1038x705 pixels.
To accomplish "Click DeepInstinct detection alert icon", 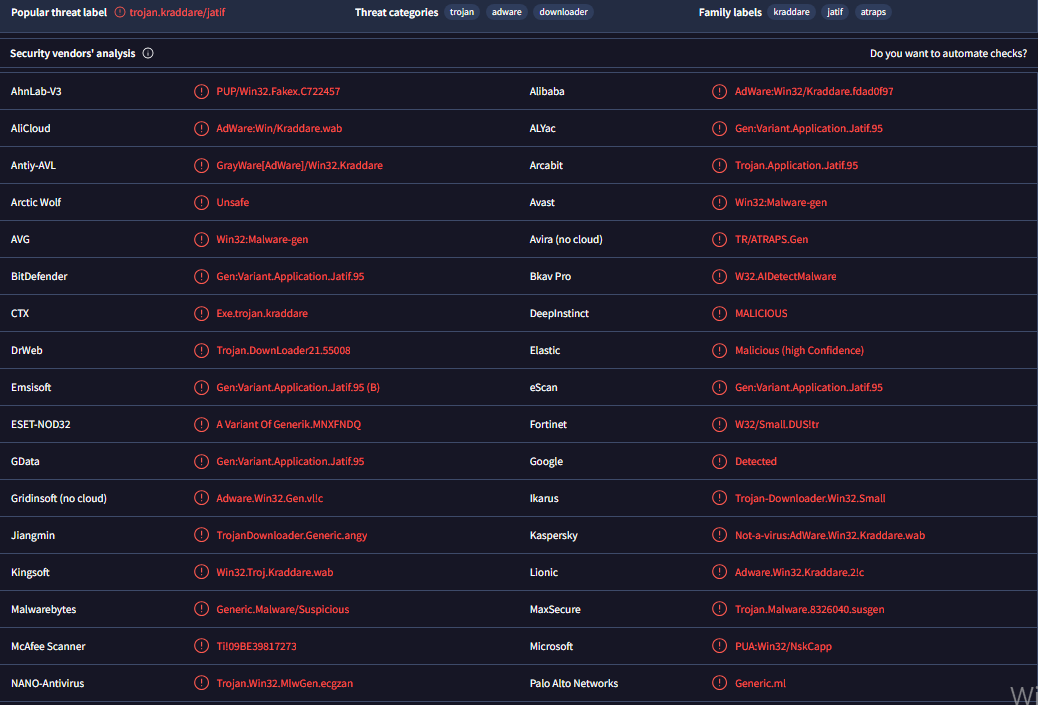I will pyautogui.click(x=720, y=314).
